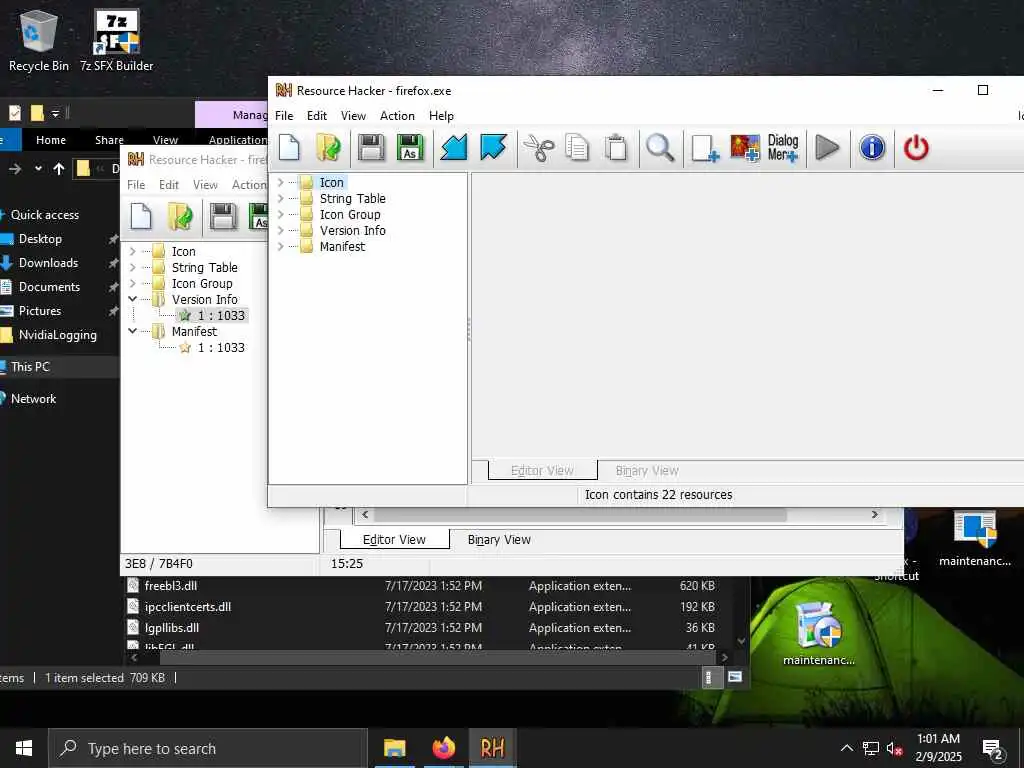Select Version Info 1 : 1033 item in back tree
Image resolution: width=1024 pixels, height=768 pixels.
pos(213,315)
